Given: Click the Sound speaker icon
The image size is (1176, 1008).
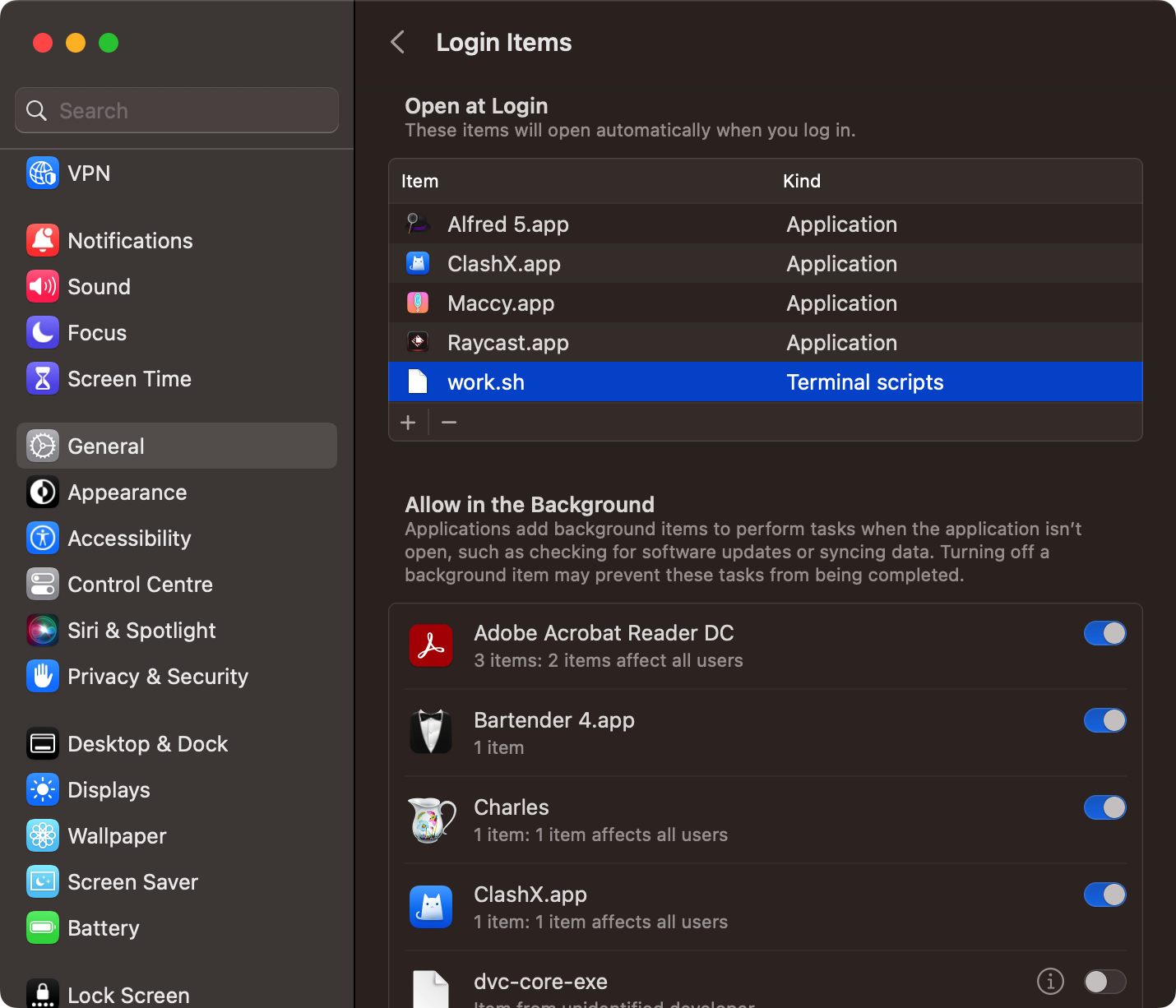Looking at the screenshot, I should (43, 287).
